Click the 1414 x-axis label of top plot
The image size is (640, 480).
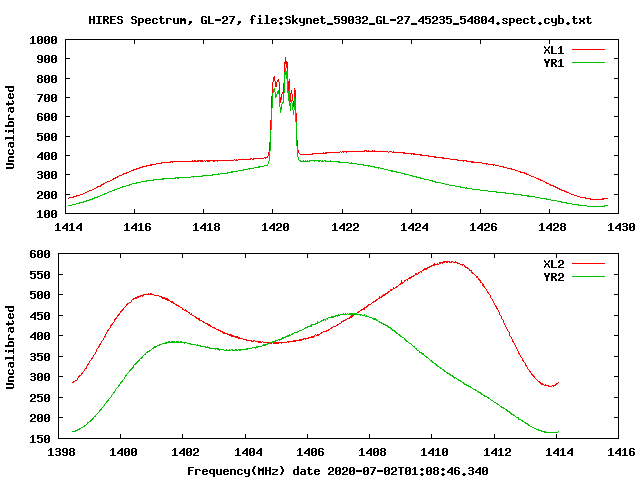tap(68, 227)
